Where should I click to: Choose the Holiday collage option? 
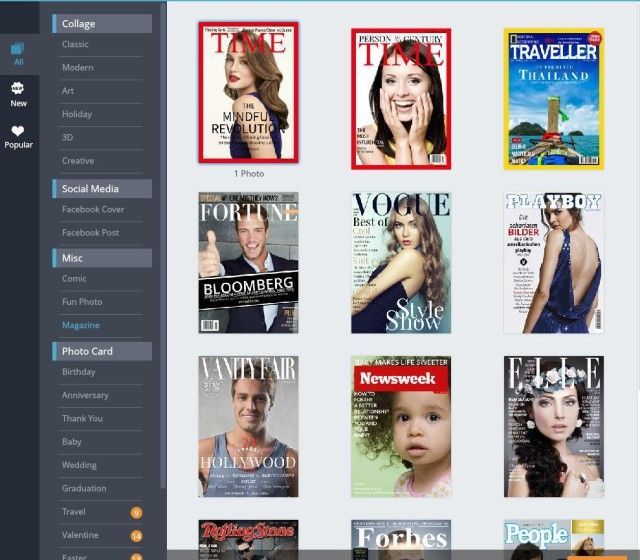77,114
